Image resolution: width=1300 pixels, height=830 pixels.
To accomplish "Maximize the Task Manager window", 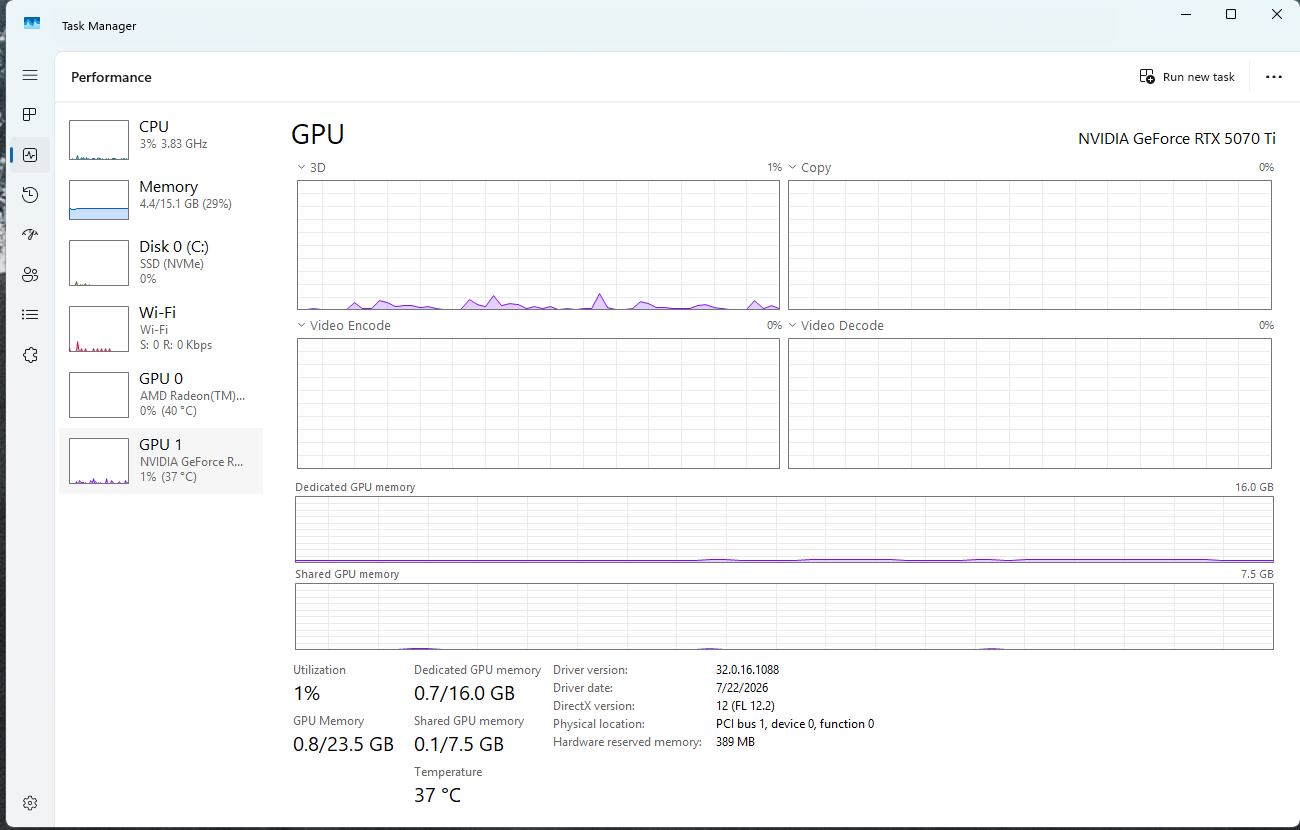I will [1231, 15].
